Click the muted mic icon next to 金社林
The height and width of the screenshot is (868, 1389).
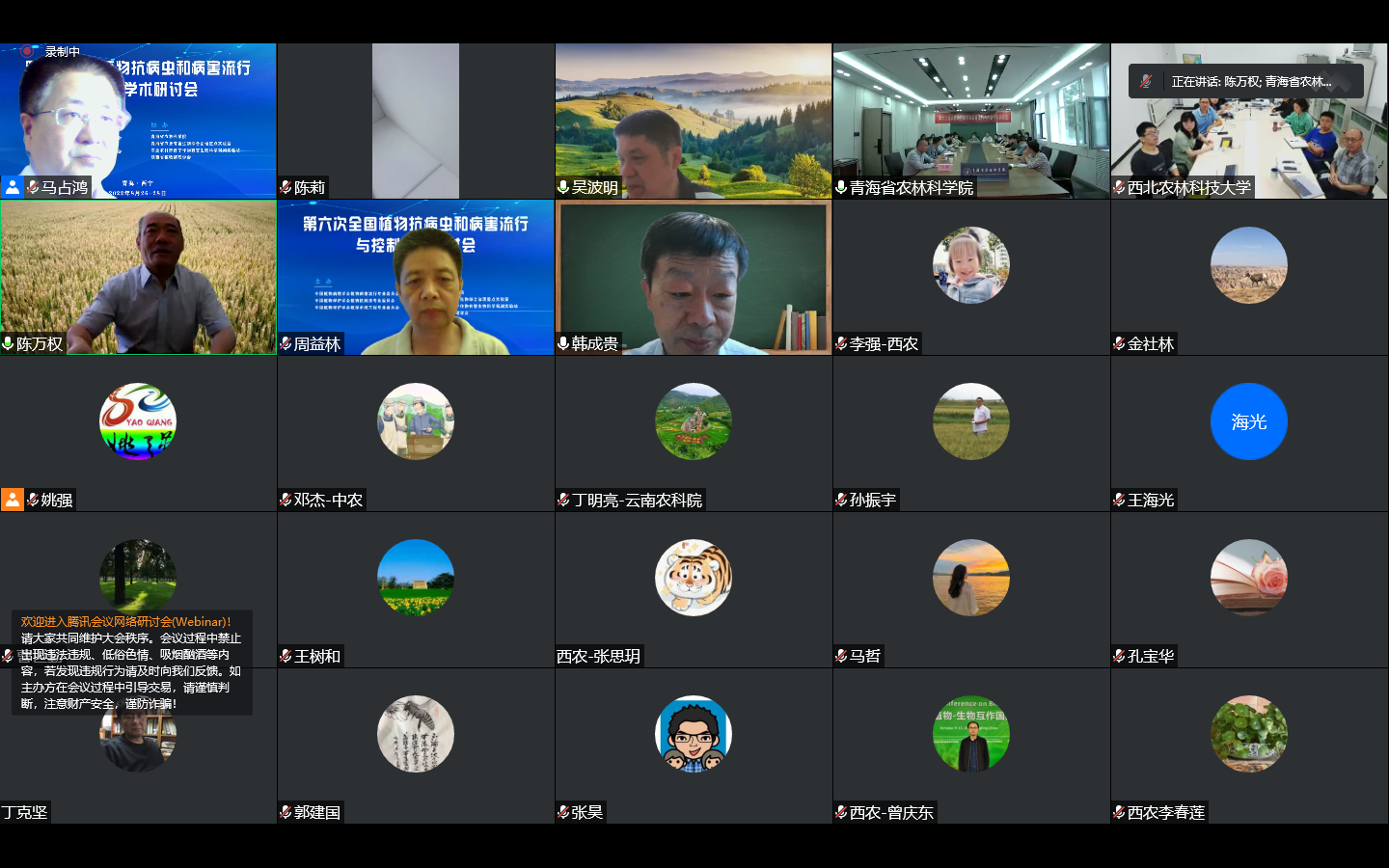pyautogui.click(x=1119, y=343)
